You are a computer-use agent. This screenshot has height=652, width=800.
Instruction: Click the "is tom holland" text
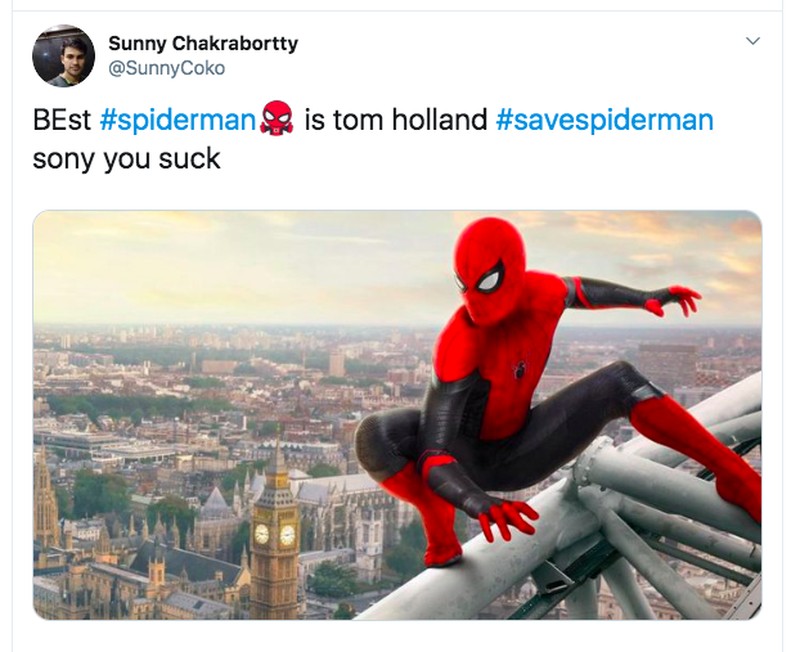click(x=395, y=121)
